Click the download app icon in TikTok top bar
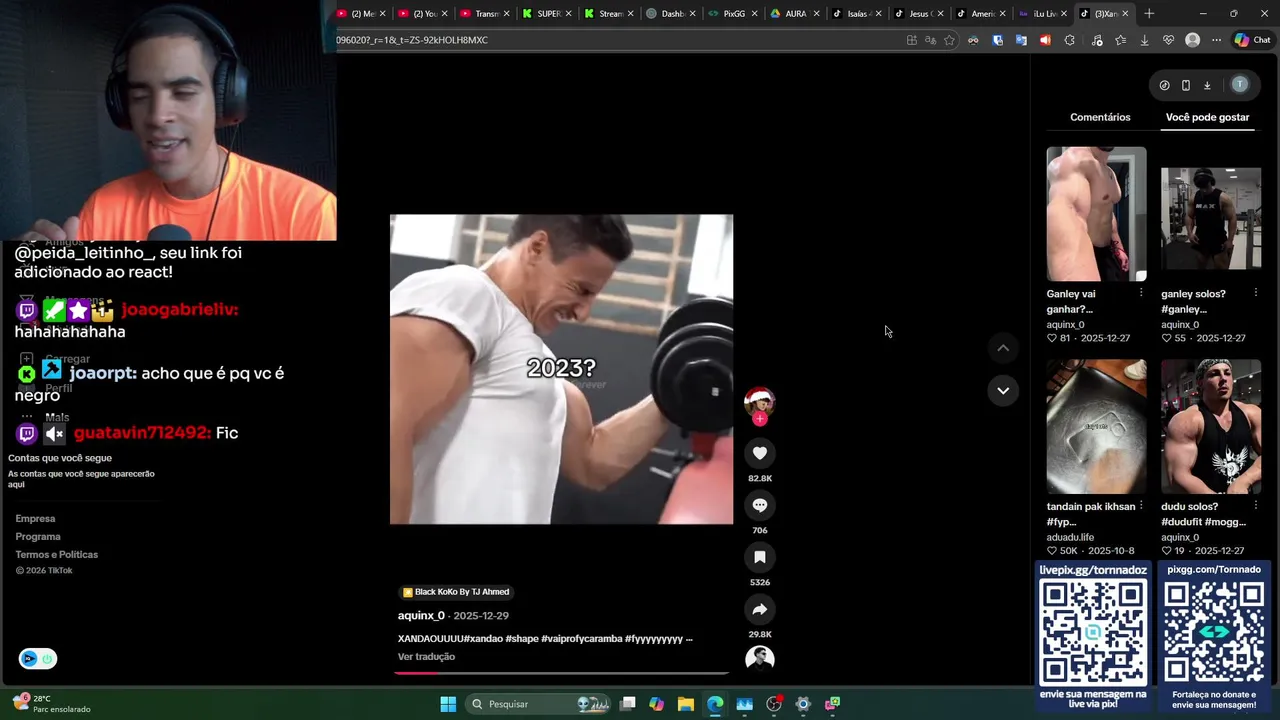The width and height of the screenshot is (1280, 720). pyautogui.click(x=1207, y=85)
